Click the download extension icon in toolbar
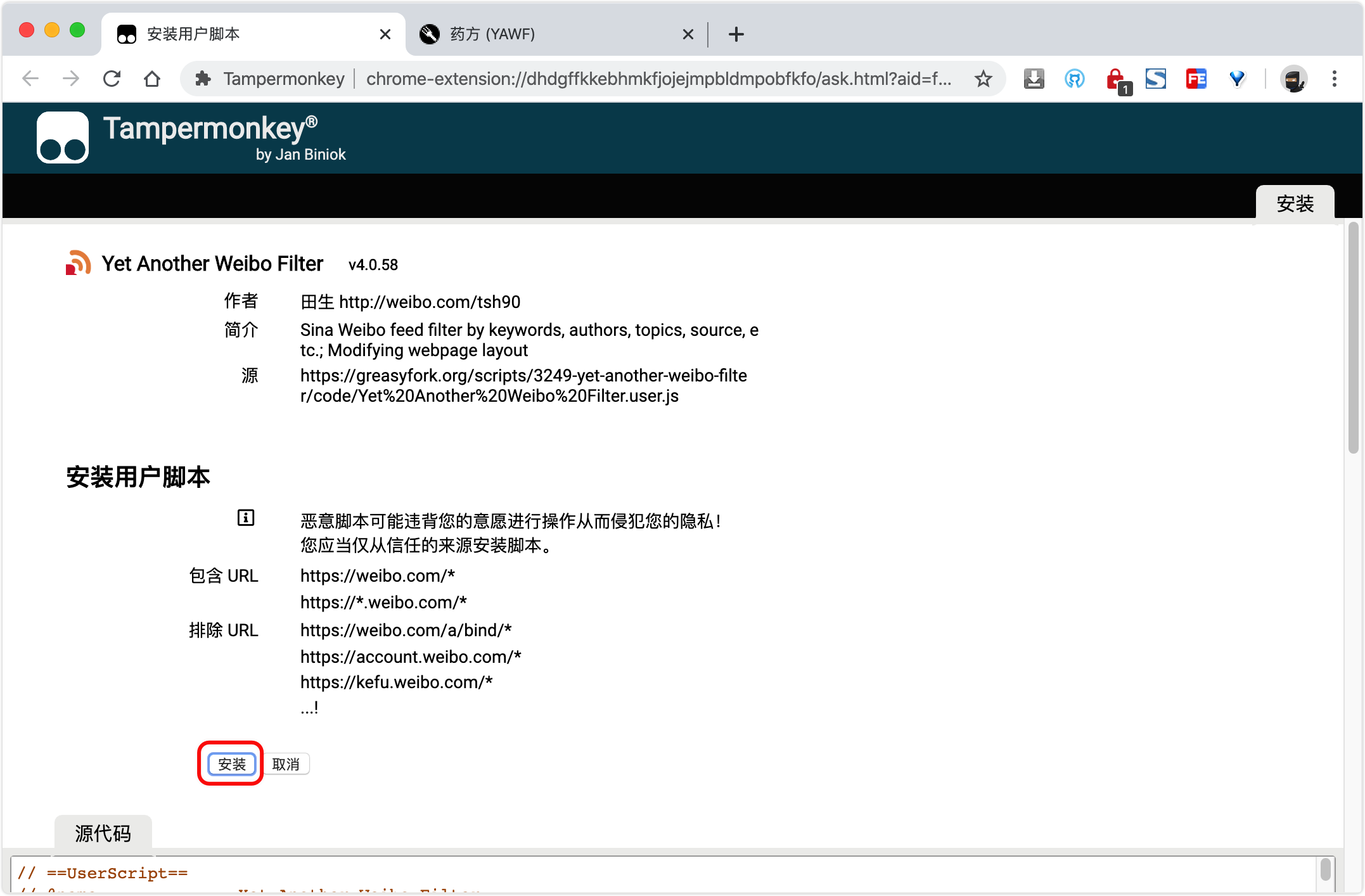Image resolution: width=1365 pixels, height=896 pixels. click(1034, 79)
